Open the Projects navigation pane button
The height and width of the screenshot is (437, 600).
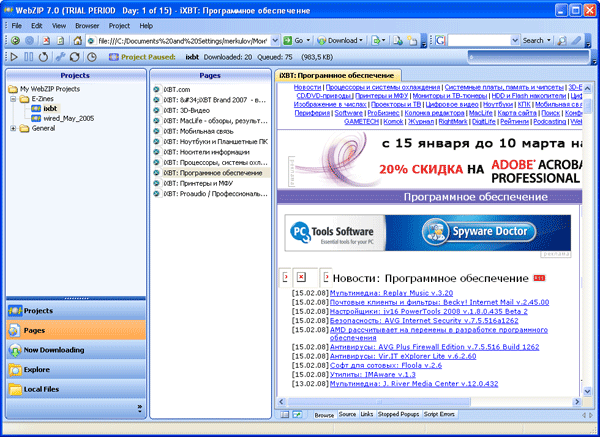(76, 311)
